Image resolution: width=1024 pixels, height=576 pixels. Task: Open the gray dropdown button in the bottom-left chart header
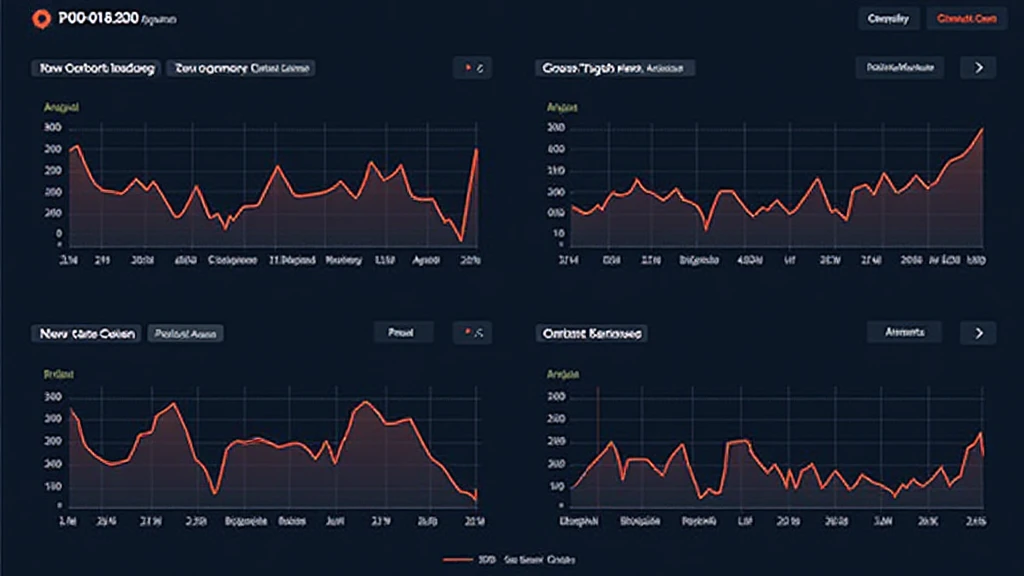point(402,332)
